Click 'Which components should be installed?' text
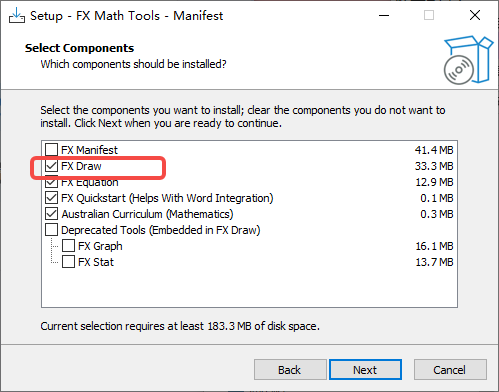The height and width of the screenshot is (392, 499). point(133,64)
